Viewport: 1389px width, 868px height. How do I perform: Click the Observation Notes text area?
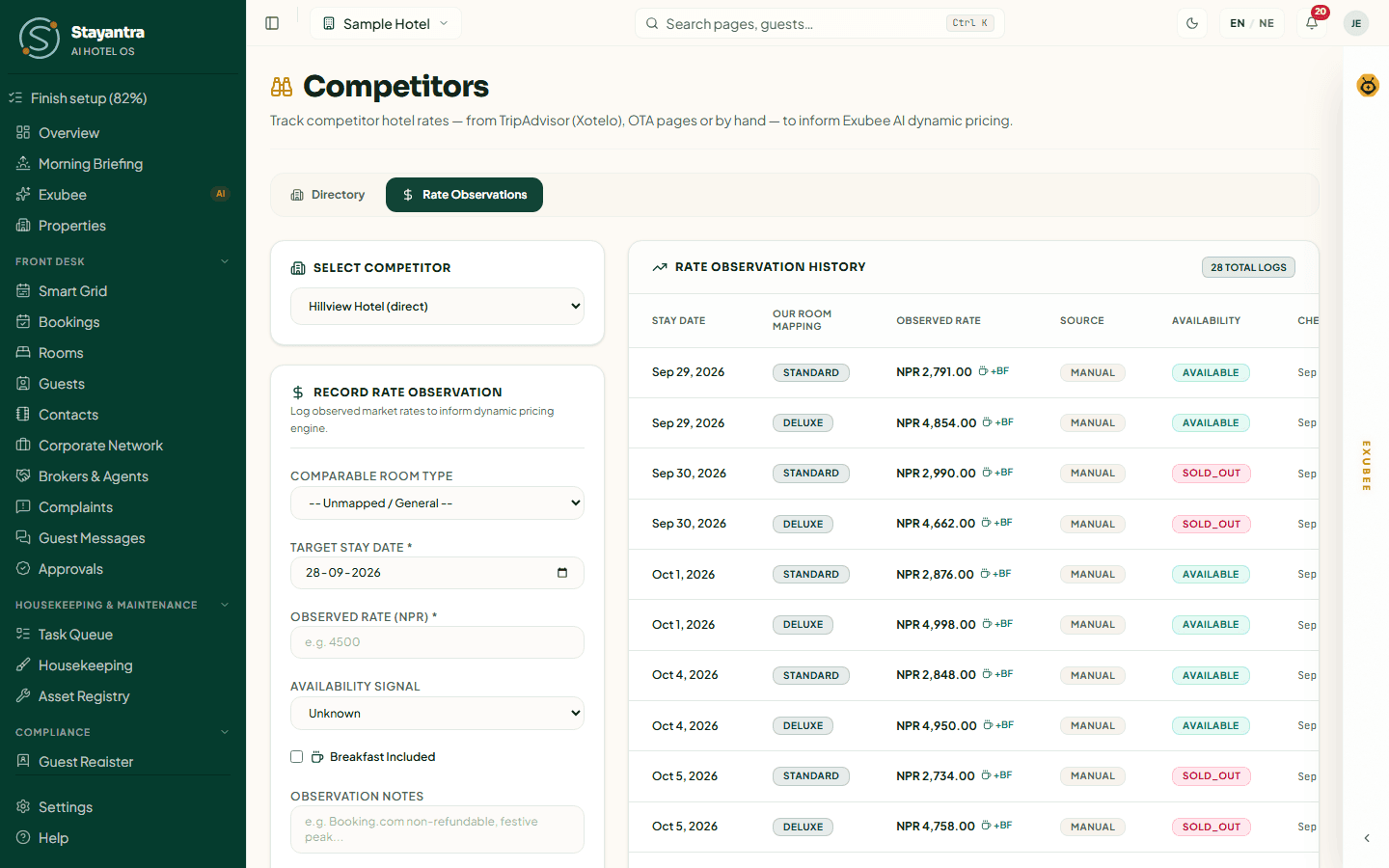437,829
